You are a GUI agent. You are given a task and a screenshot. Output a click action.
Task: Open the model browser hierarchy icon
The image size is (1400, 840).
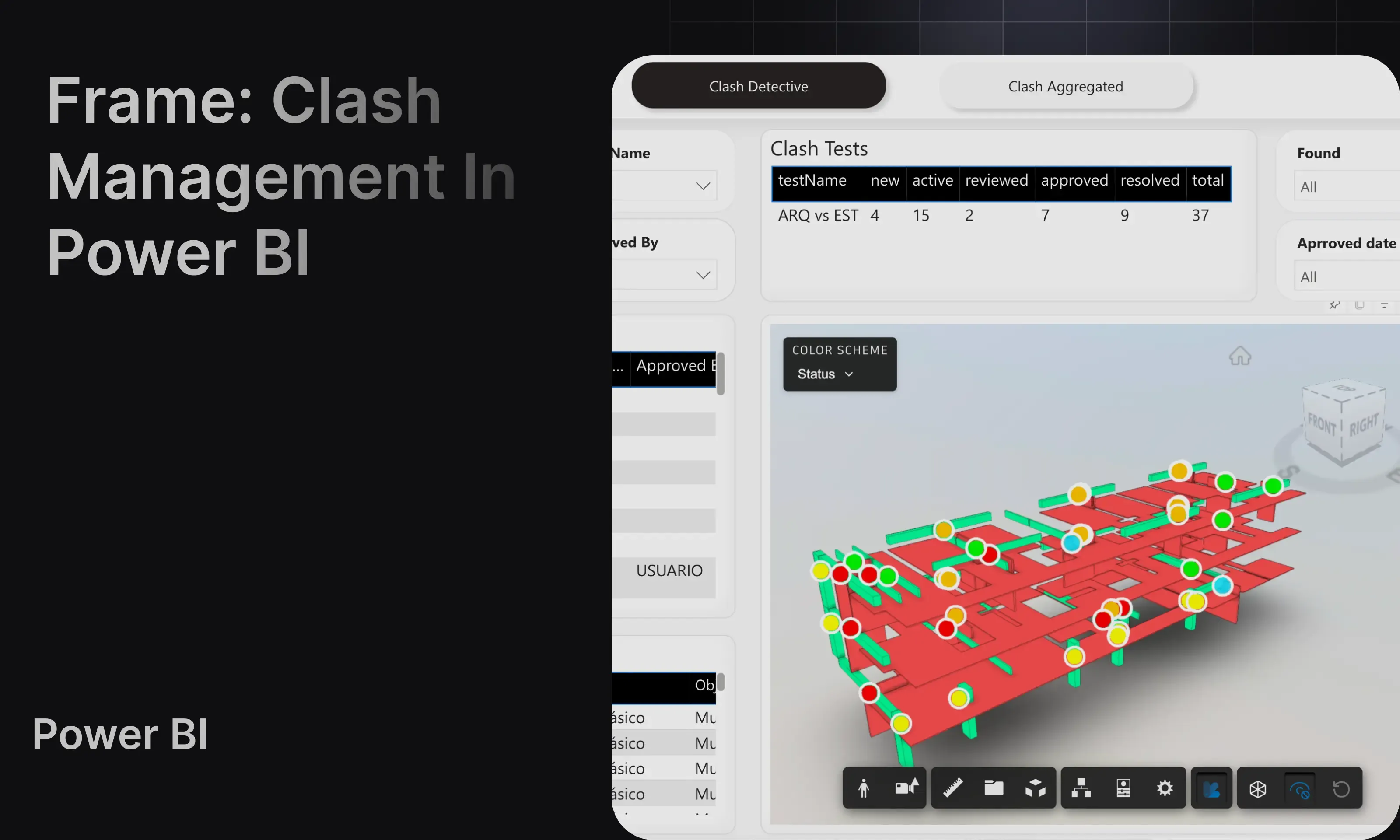(x=1081, y=788)
